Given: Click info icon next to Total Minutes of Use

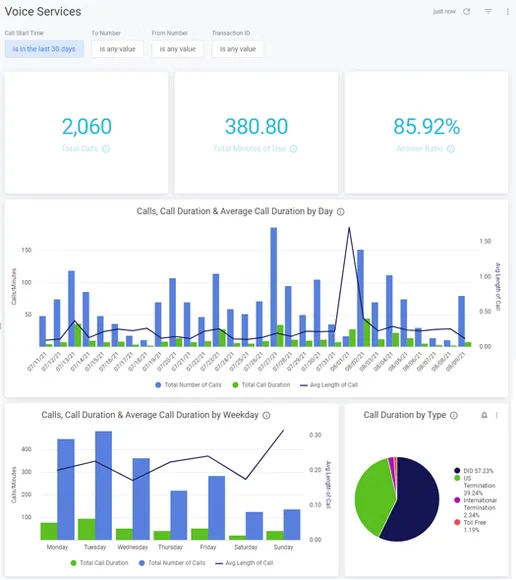Looking at the screenshot, I should coord(293,149).
